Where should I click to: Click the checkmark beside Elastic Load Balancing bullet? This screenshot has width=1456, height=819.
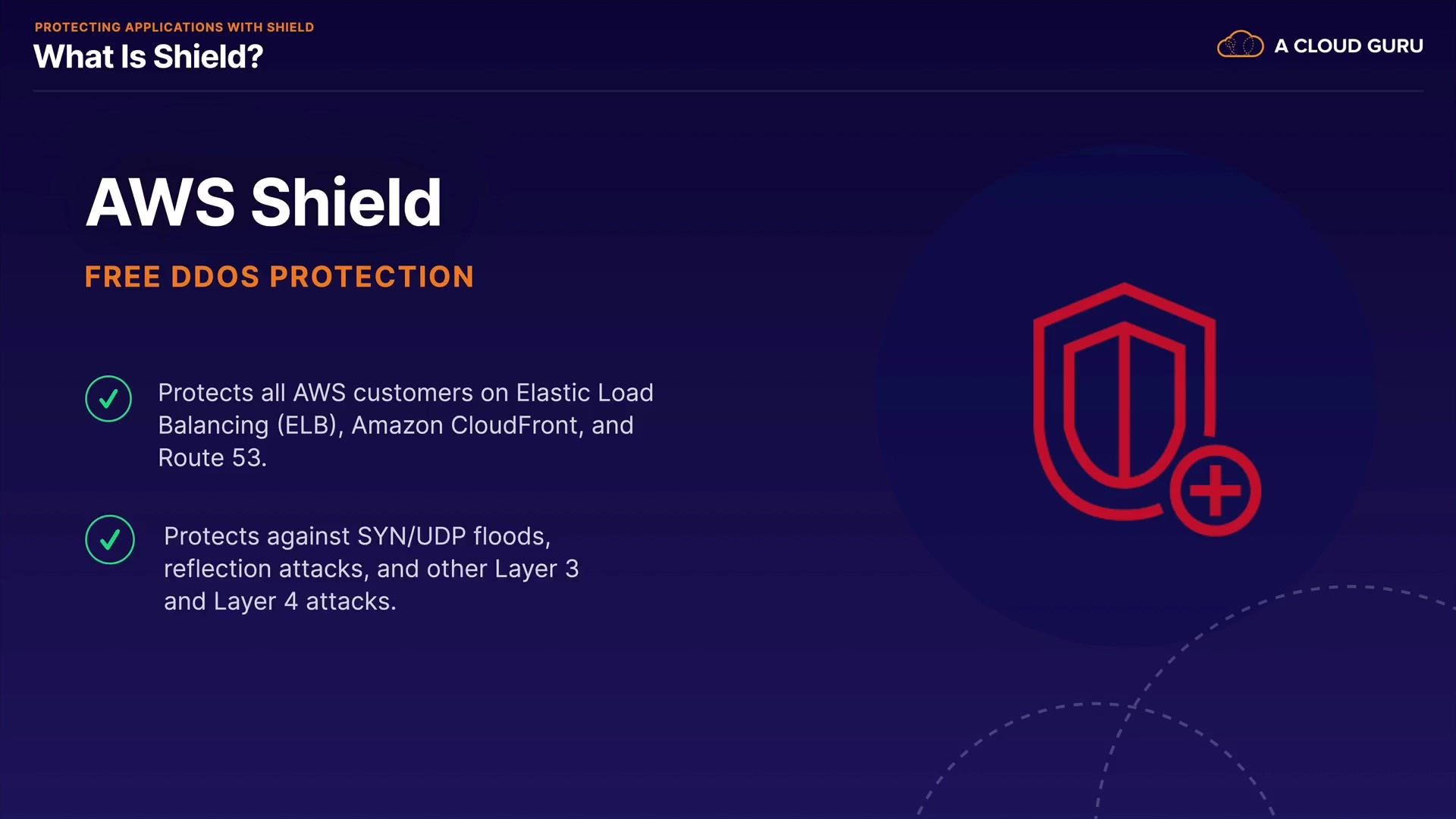(x=108, y=399)
